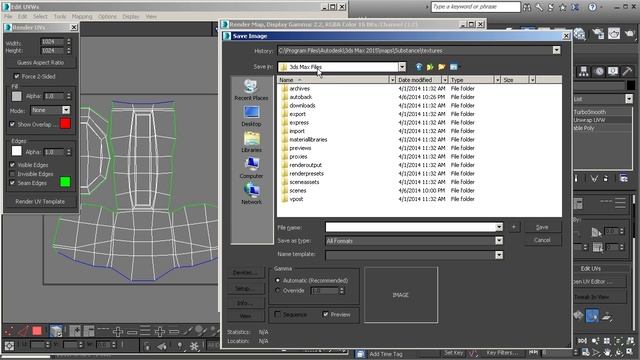Open the Modifier List dropdown arrow

click(x=629, y=99)
